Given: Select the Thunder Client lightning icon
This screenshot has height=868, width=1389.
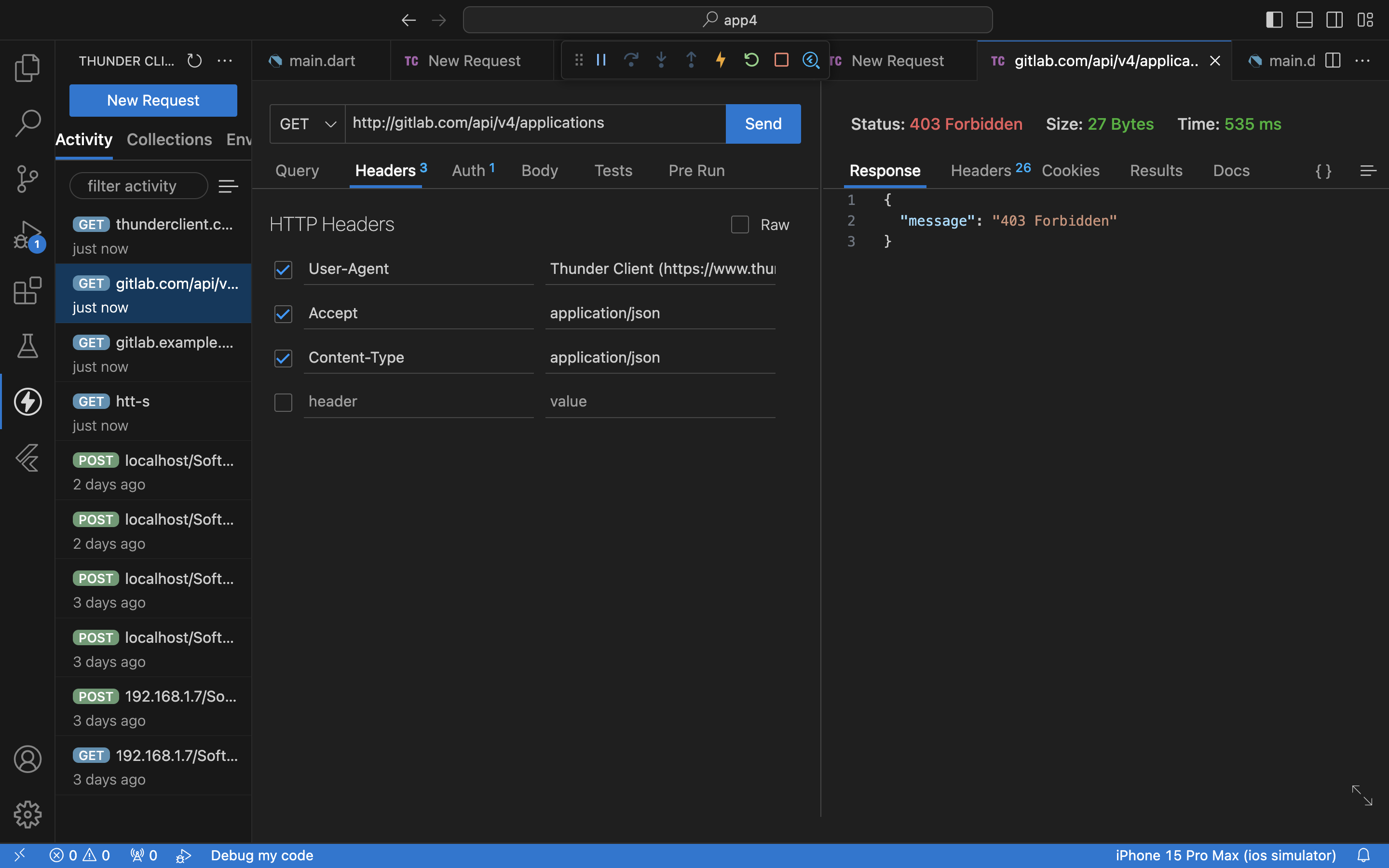Looking at the screenshot, I should click(27, 401).
